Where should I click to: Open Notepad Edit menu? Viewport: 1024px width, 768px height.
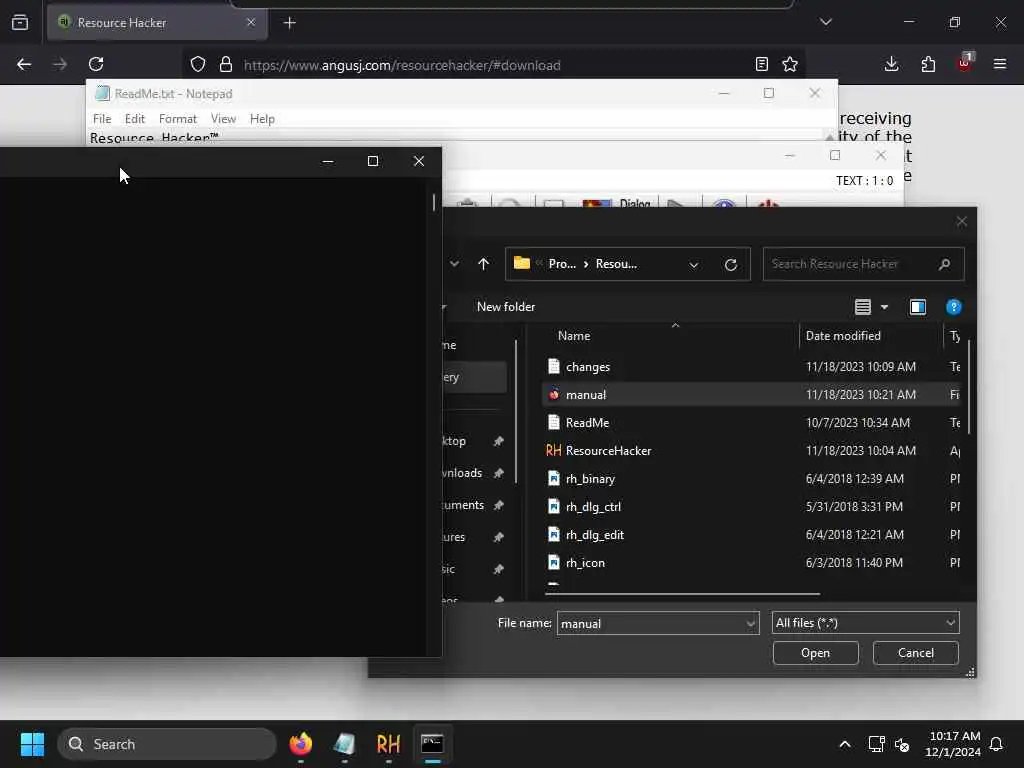click(135, 119)
